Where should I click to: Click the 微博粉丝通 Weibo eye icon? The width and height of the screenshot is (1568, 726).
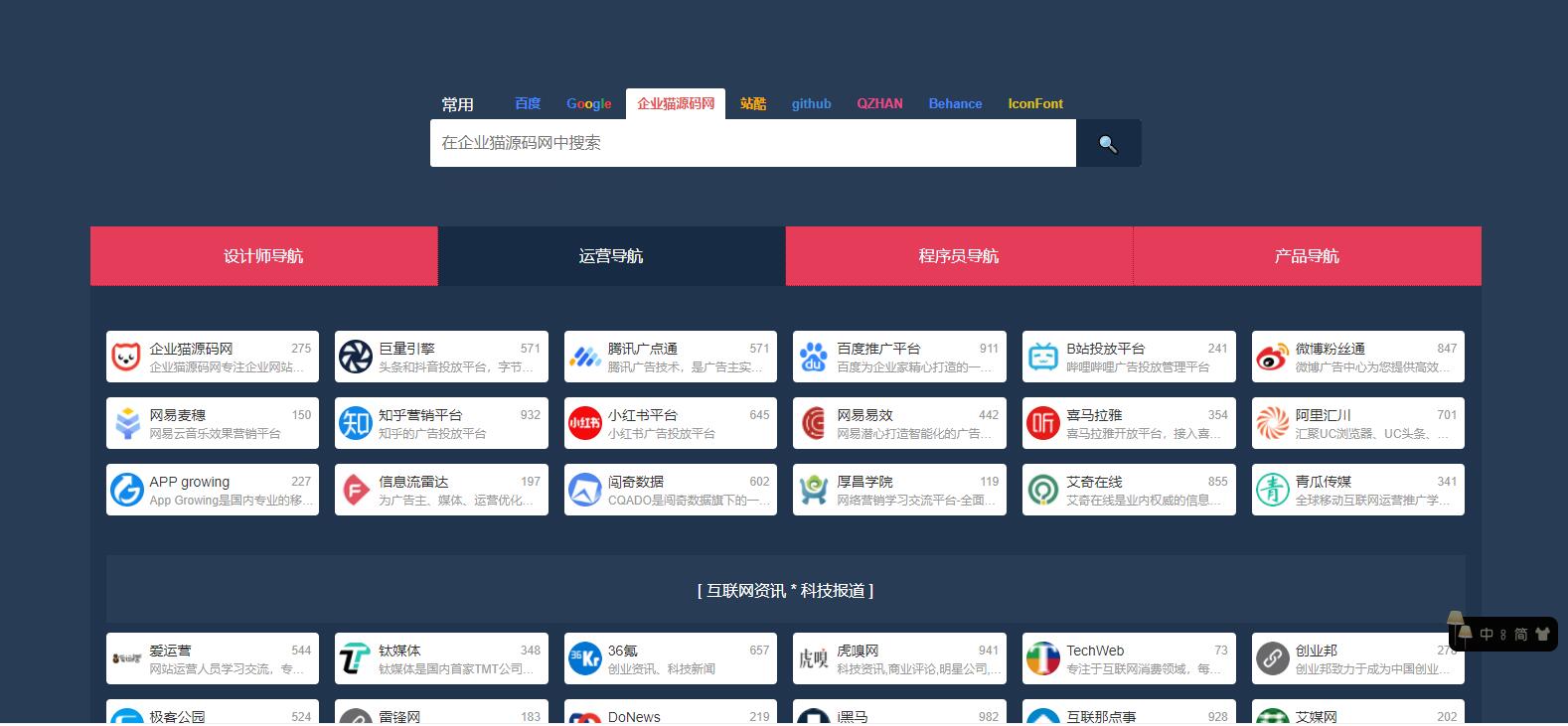click(1272, 357)
